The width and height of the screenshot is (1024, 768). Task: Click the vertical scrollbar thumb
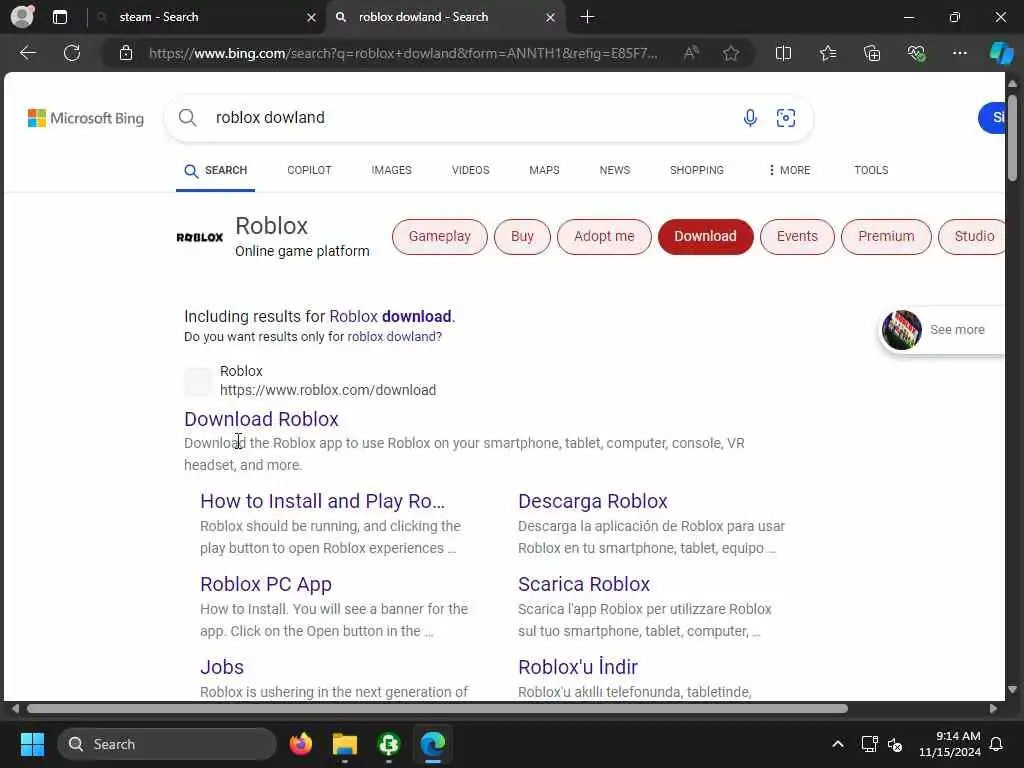point(1012,138)
